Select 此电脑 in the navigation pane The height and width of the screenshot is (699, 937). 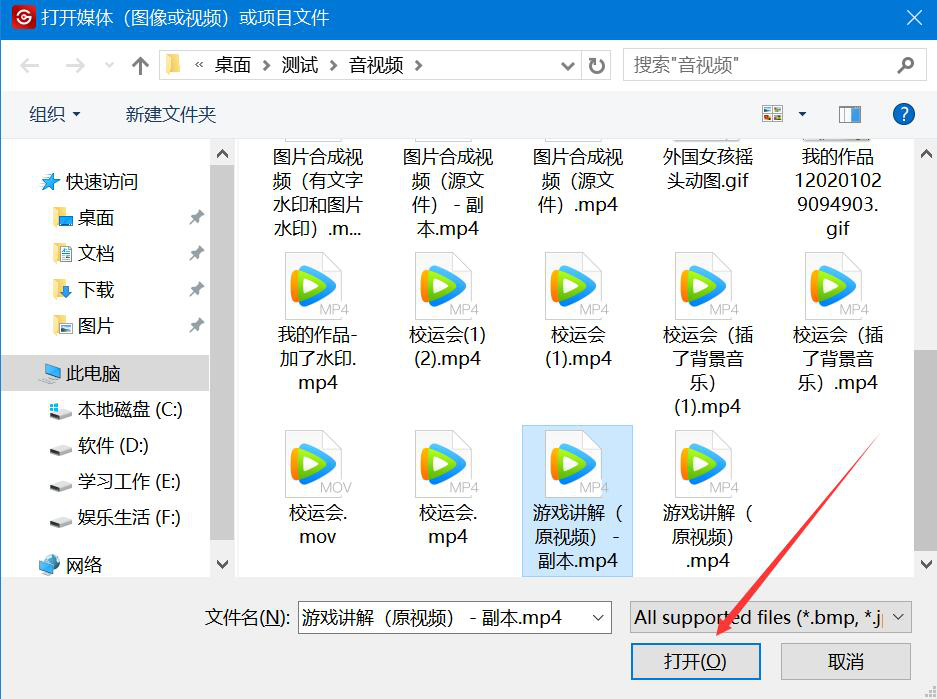(105, 373)
